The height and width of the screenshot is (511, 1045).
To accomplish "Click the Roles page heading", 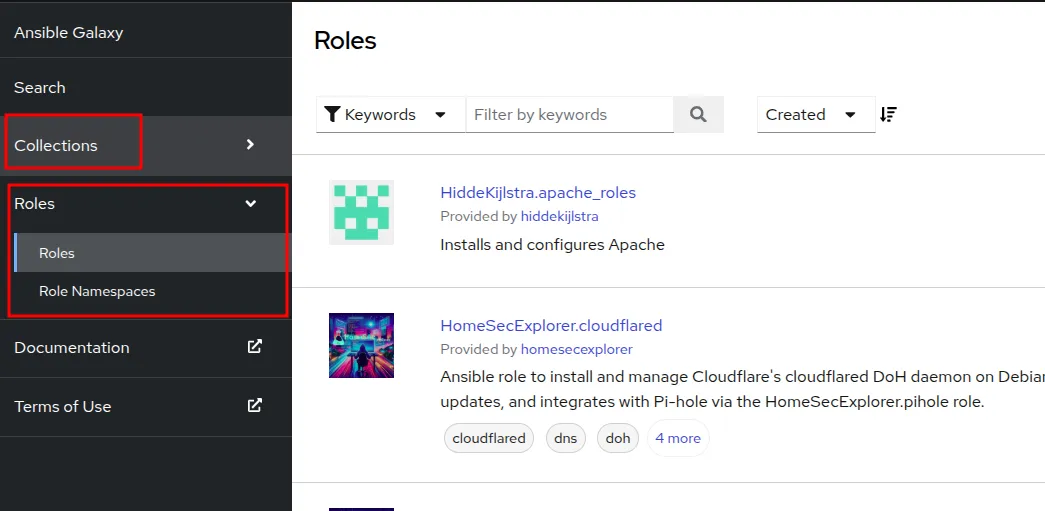I will coord(345,41).
